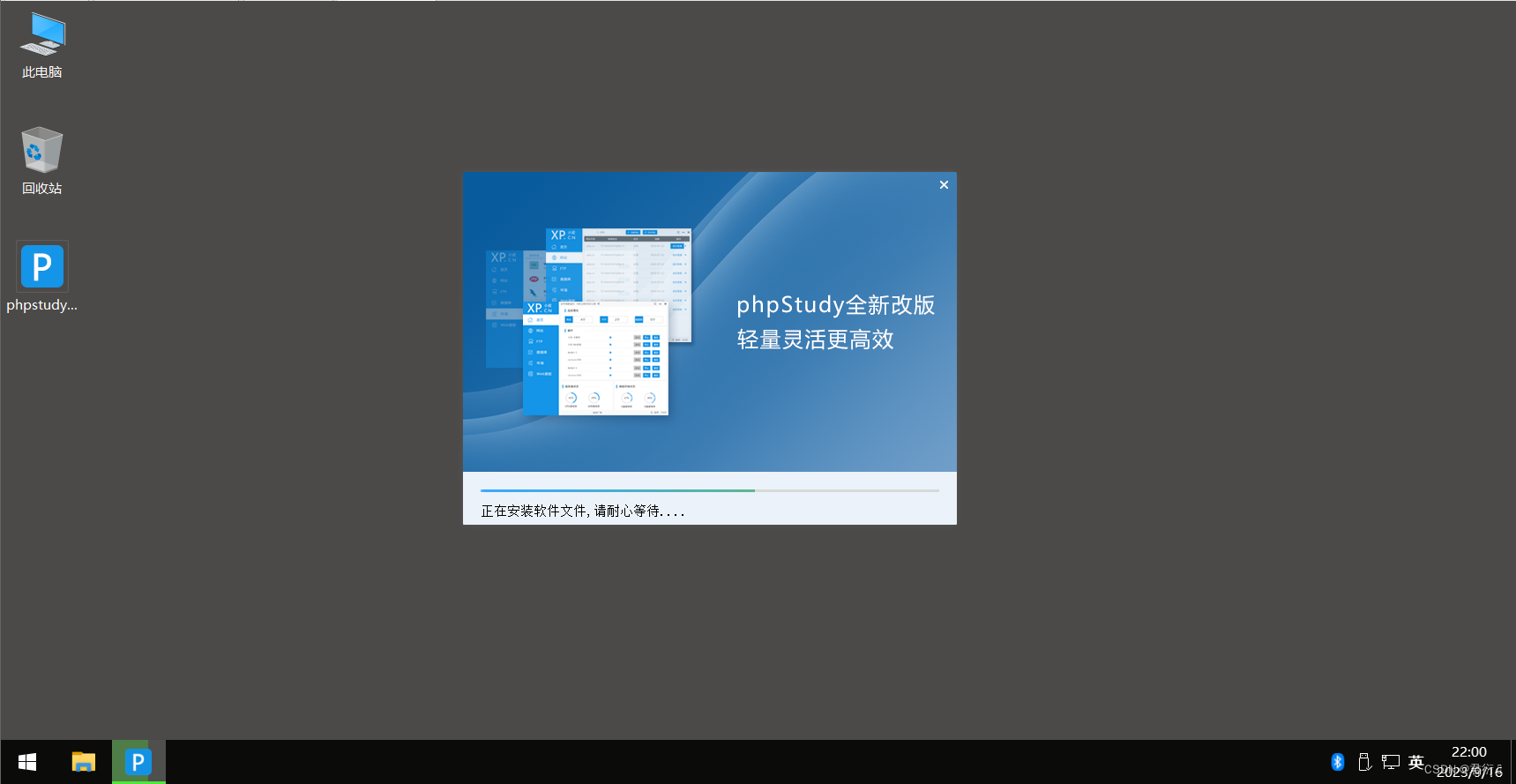1516x784 pixels.
Task: Click the Bluetooth tray icon
Action: tap(1338, 762)
